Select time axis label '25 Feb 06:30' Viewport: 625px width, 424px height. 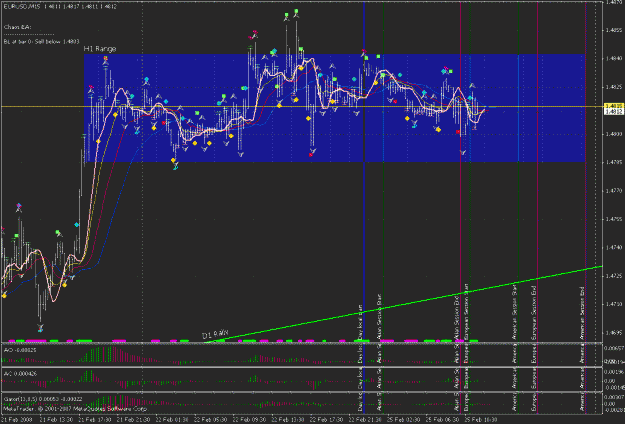point(442,420)
